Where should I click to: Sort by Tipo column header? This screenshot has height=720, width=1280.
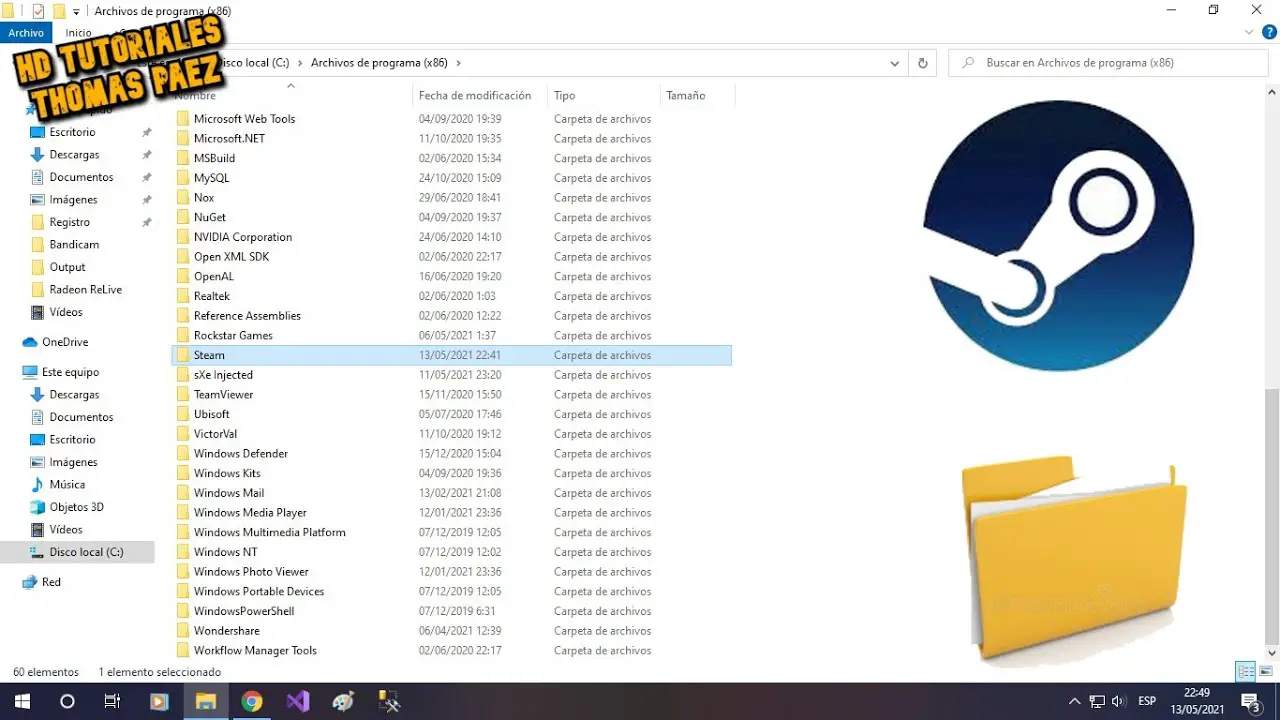(x=564, y=95)
